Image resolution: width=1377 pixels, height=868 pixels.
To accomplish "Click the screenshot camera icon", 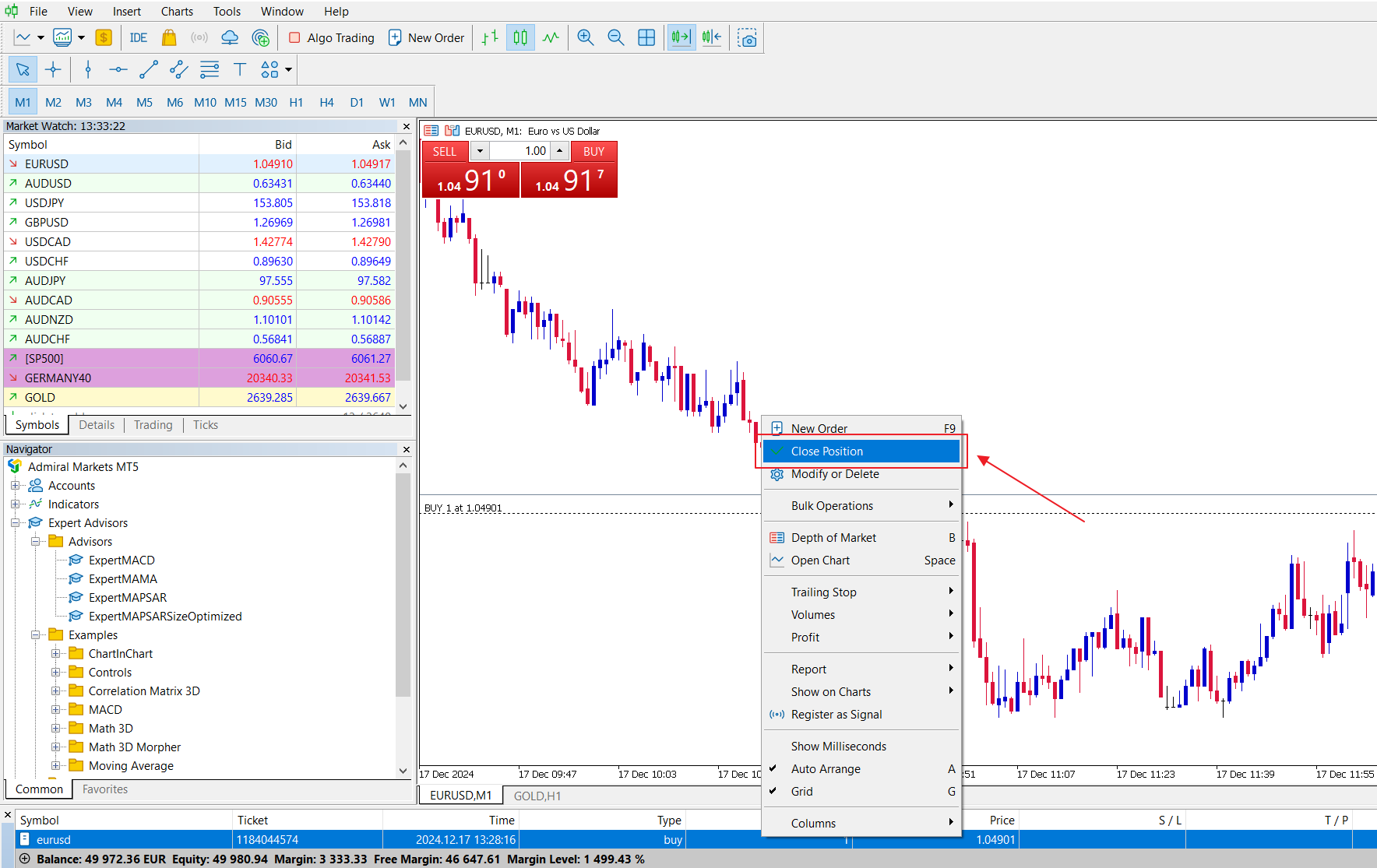I will click(x=748, y=37).
